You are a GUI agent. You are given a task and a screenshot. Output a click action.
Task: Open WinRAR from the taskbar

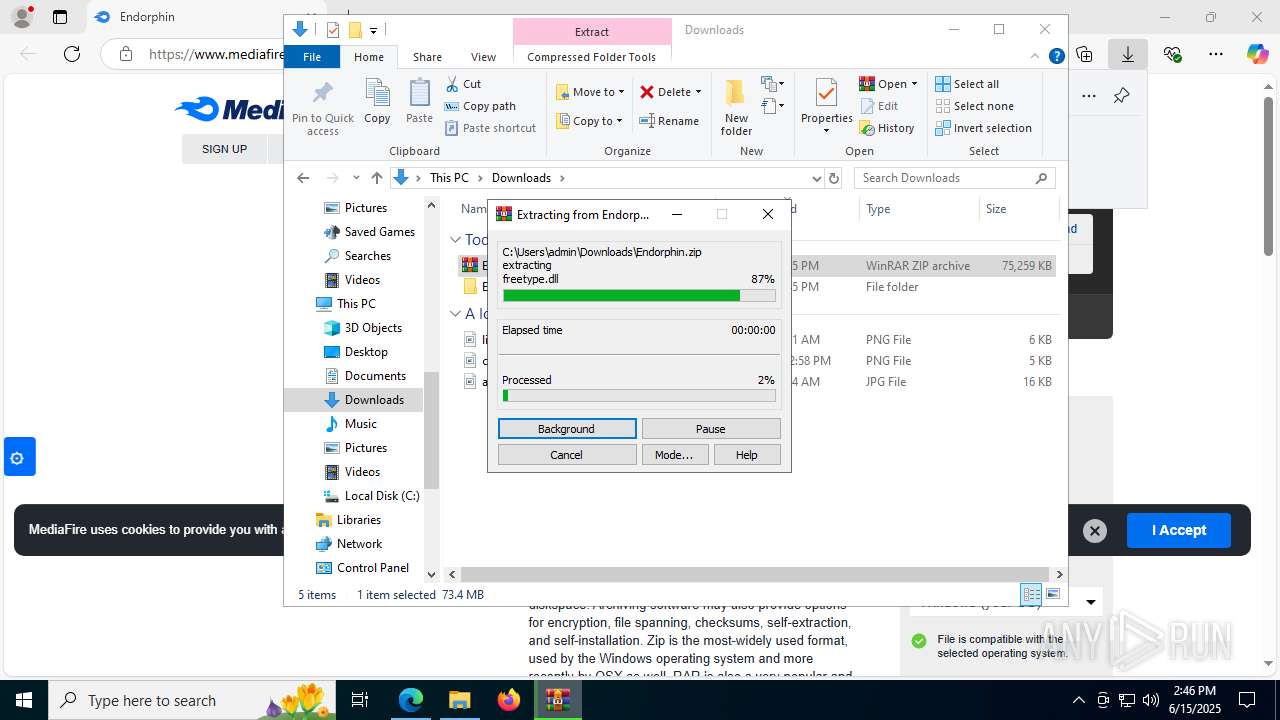click(x=557, y=700)
